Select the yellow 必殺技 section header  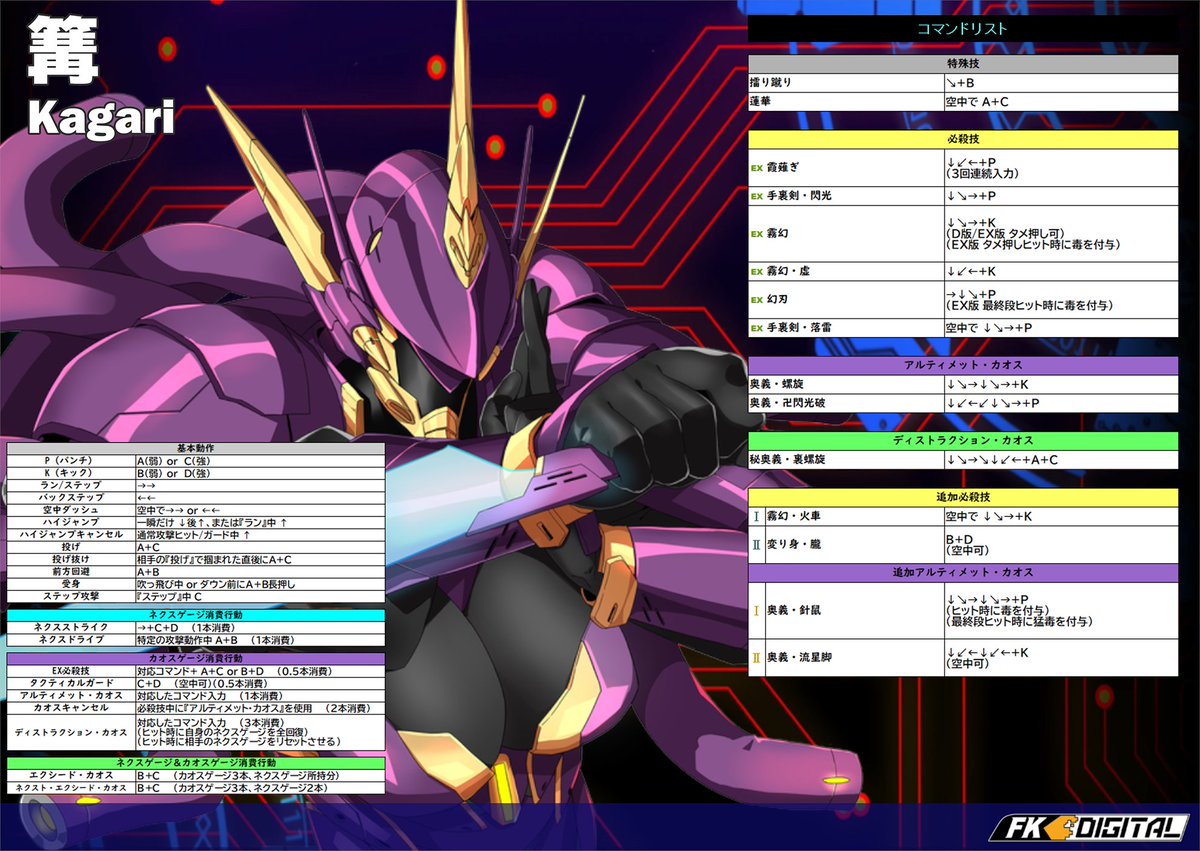(x=962, y=139)
